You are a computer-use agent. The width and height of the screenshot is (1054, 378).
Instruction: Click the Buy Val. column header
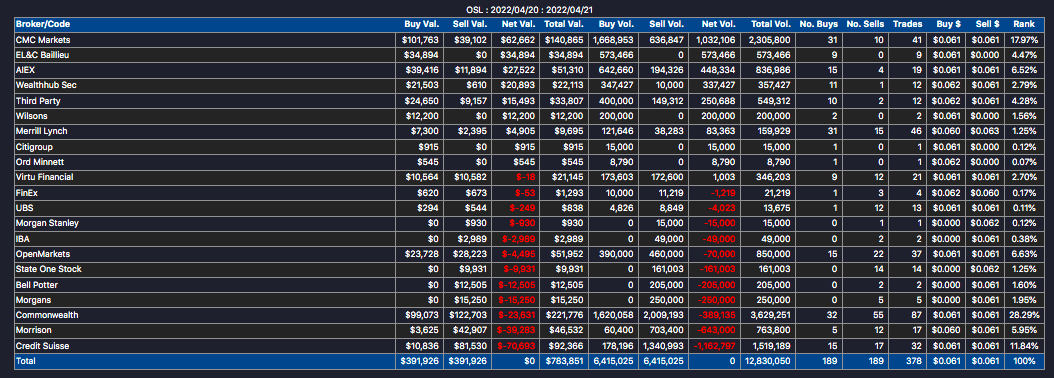(421, 24)
